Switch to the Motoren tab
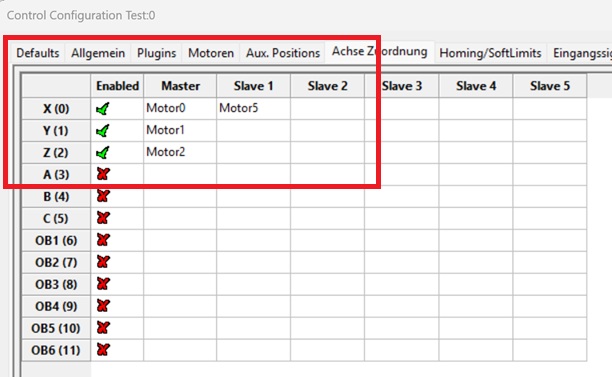 pos(211,53)
